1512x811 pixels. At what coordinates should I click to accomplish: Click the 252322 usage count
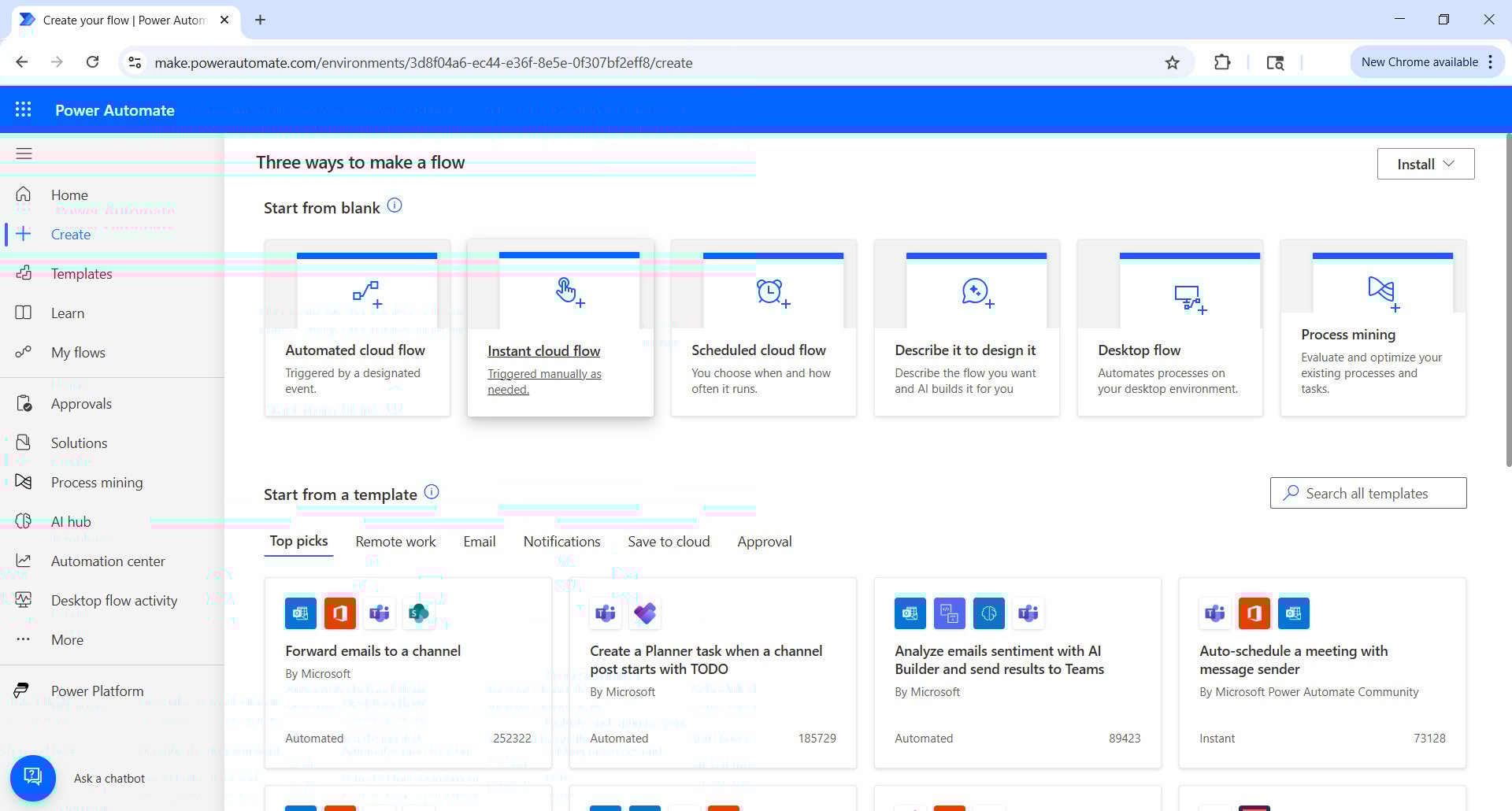512,739
